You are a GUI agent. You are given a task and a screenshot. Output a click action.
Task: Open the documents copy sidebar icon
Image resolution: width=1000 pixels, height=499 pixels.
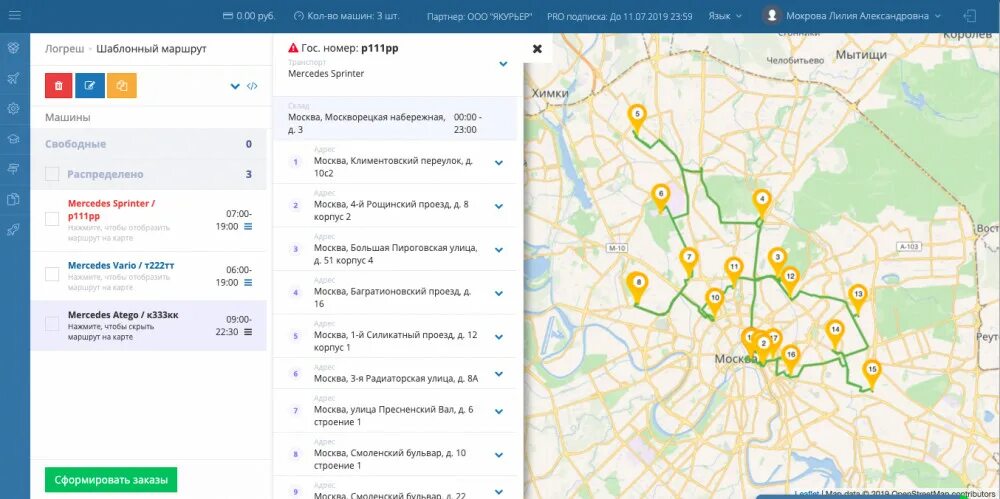point(13,199)
